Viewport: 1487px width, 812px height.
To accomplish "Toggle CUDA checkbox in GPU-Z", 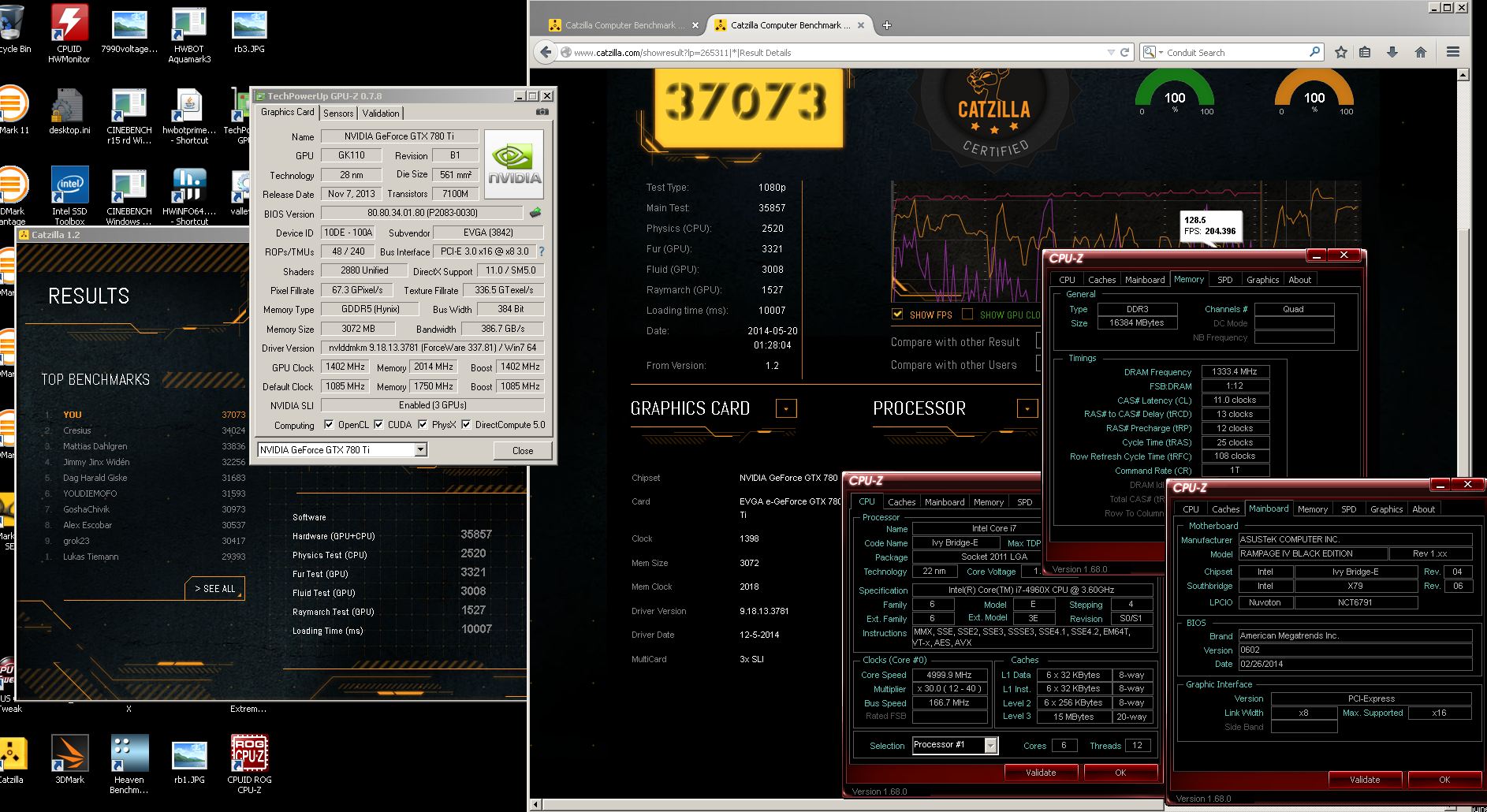I will (x=378, y=424).
